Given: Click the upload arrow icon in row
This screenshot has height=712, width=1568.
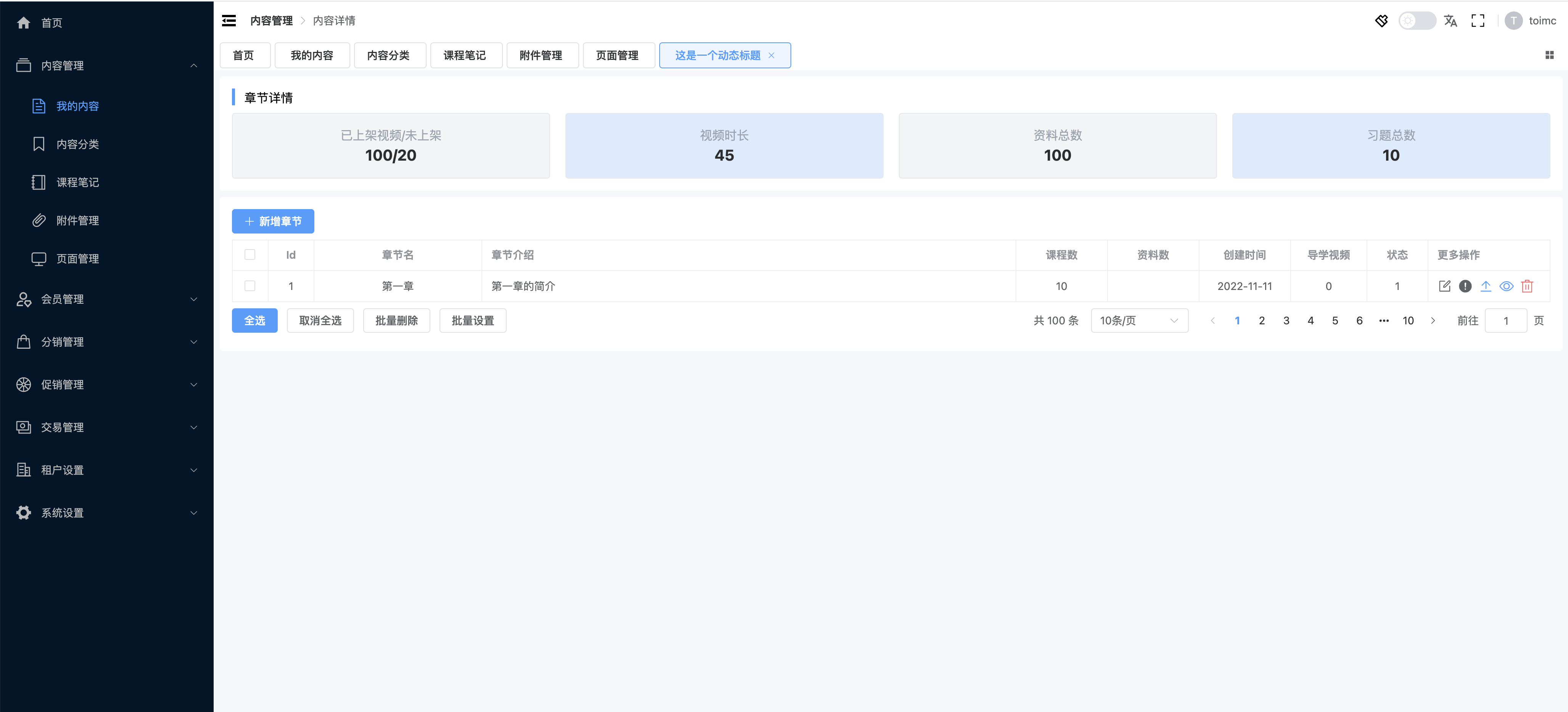Looking at the screenshot, I should point(1485,286).
